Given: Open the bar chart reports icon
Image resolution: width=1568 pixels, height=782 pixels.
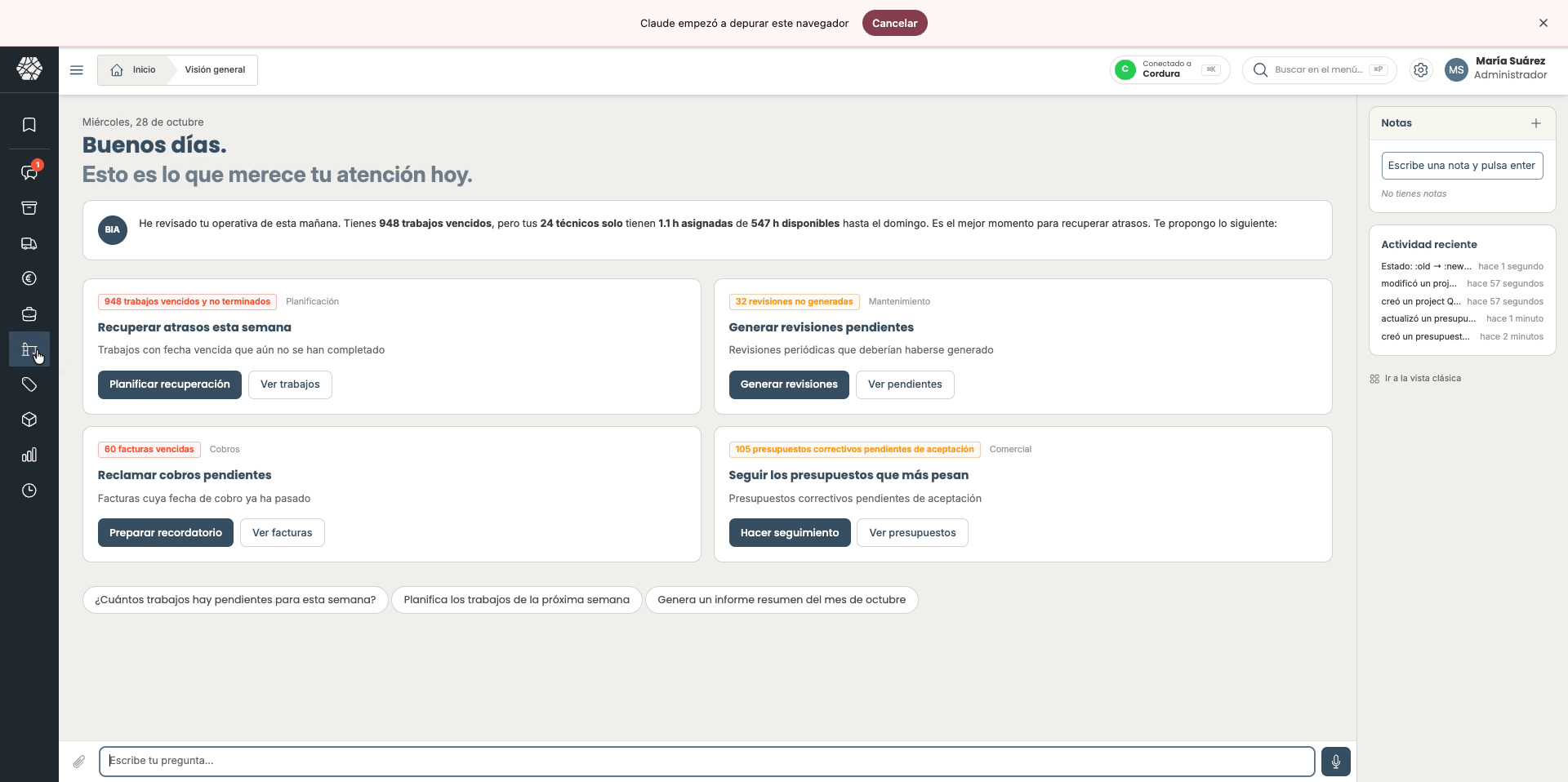Looking at the screenshot, I should tap(29, 455).
